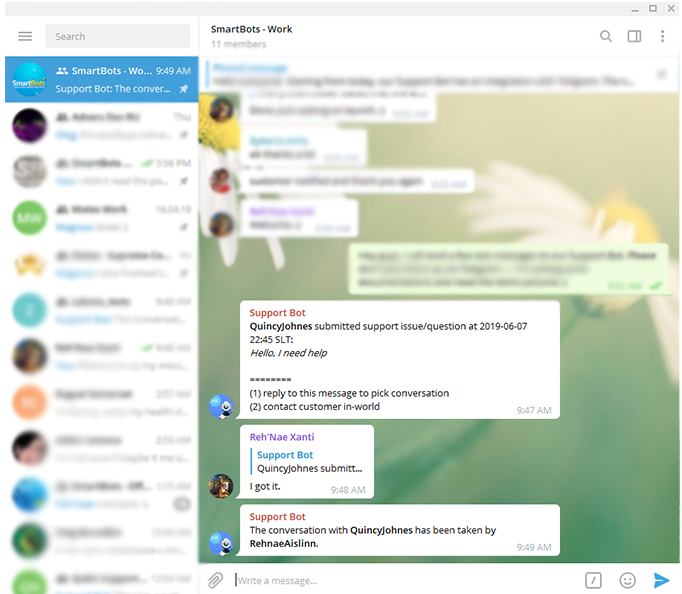
Task: Attach a file with the paperclip icon
Action: (215, 580)
